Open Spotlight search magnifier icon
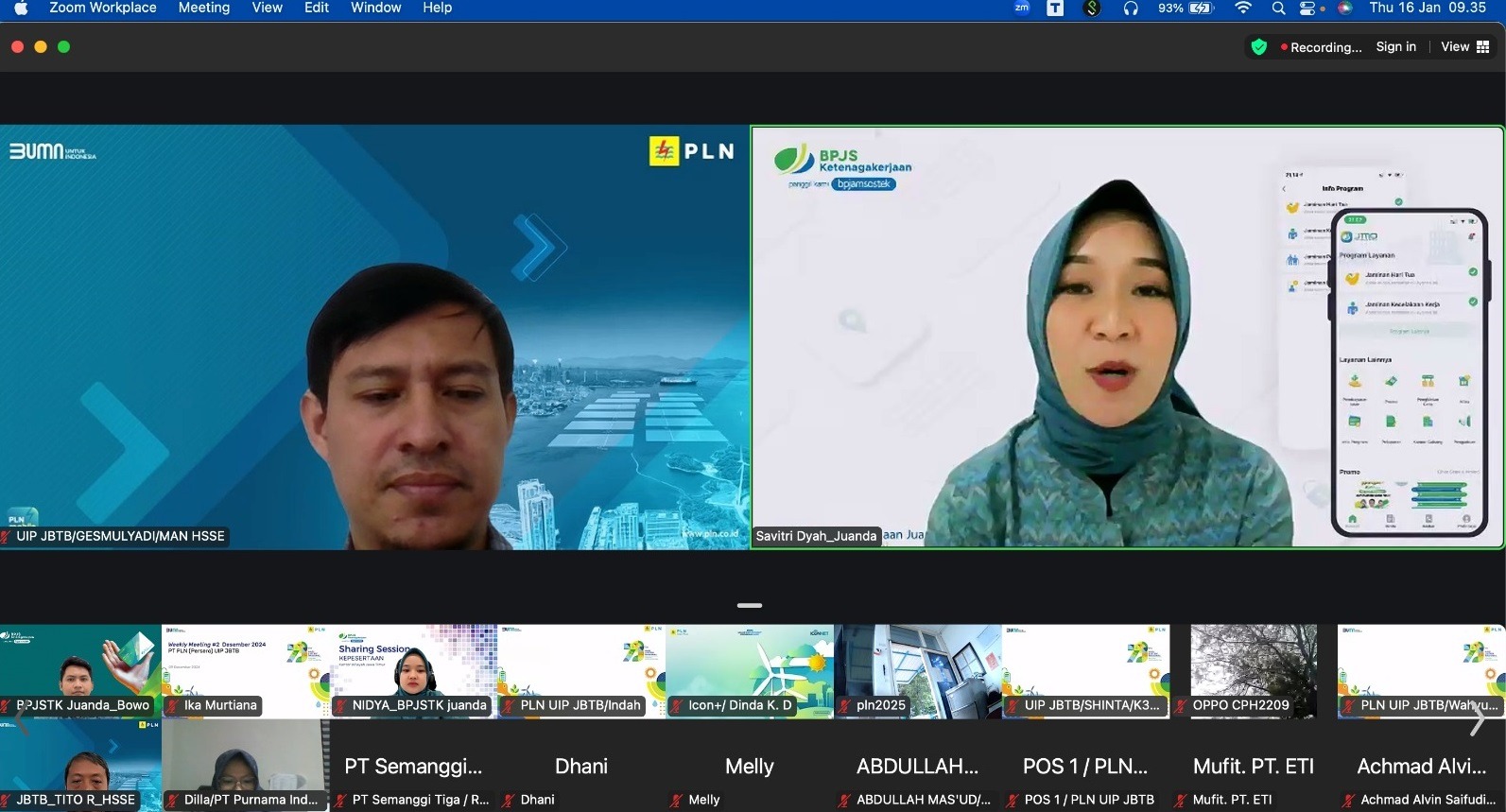 click(x=1278, y=8)
